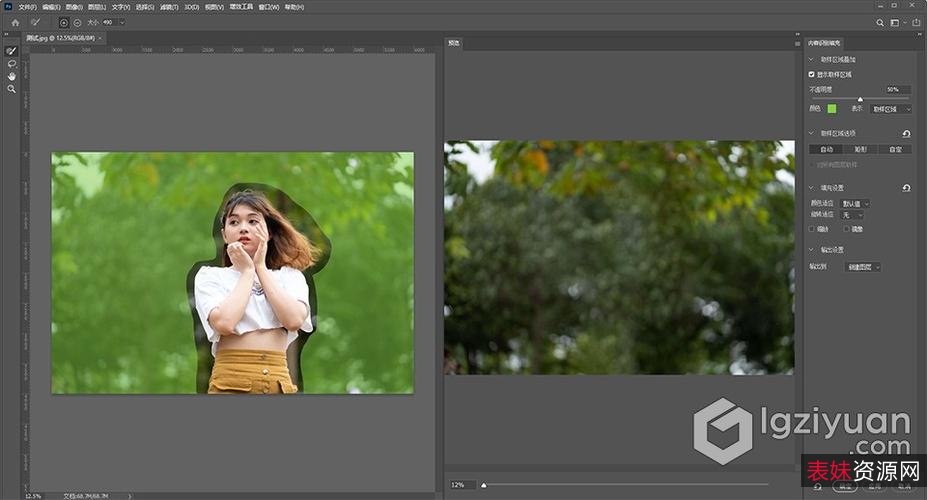The width and height of the screenshot is (927, 500).
Task: Open the 图像(I) menu
Action: click(74, 7)
